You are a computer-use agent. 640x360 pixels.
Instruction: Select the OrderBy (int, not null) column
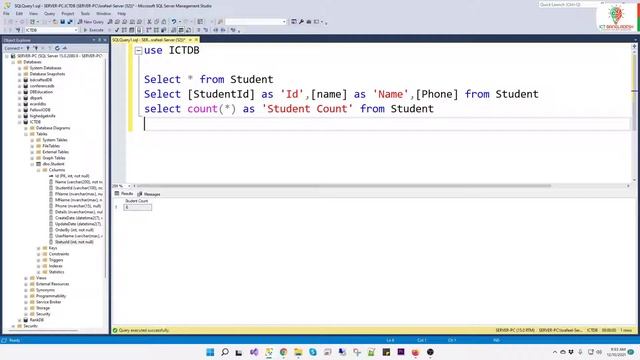[x=74, y=230]
